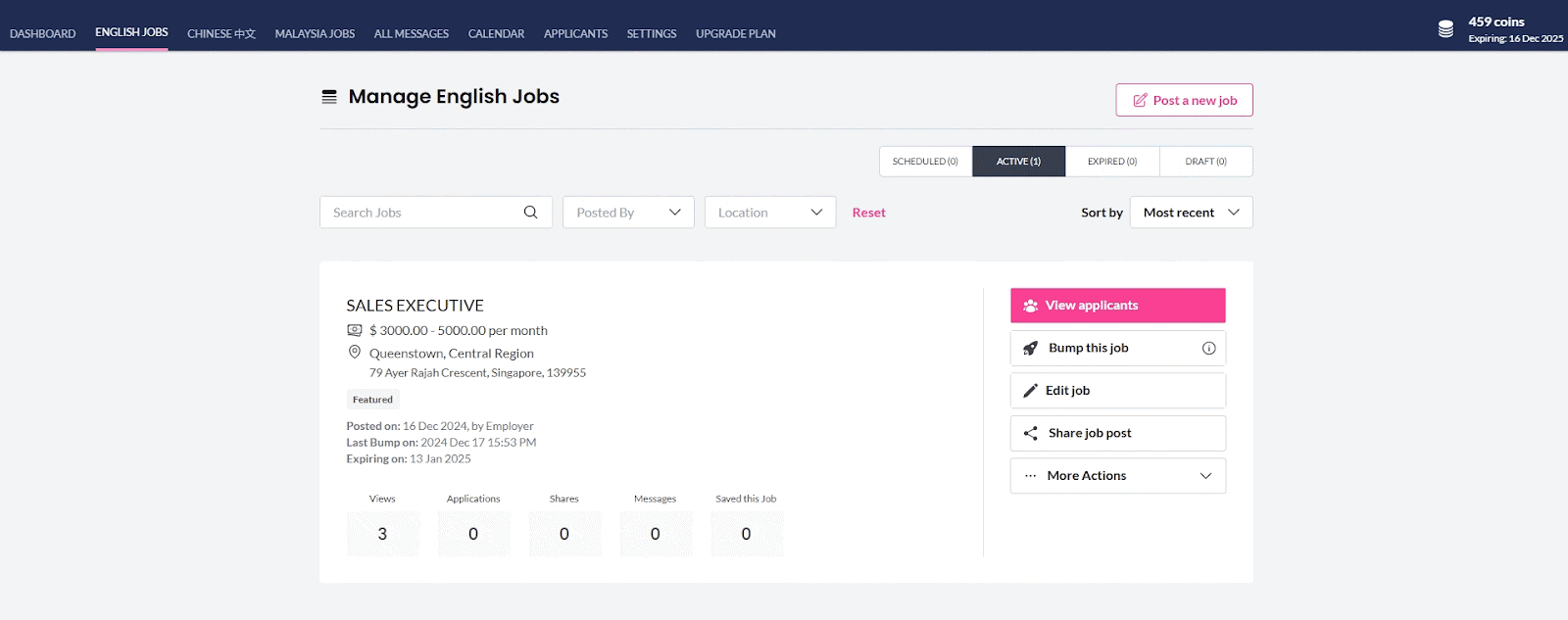Open the Draft (0) tab
The width and height of the screenshot is (1568, 620).
[1205, 162]
